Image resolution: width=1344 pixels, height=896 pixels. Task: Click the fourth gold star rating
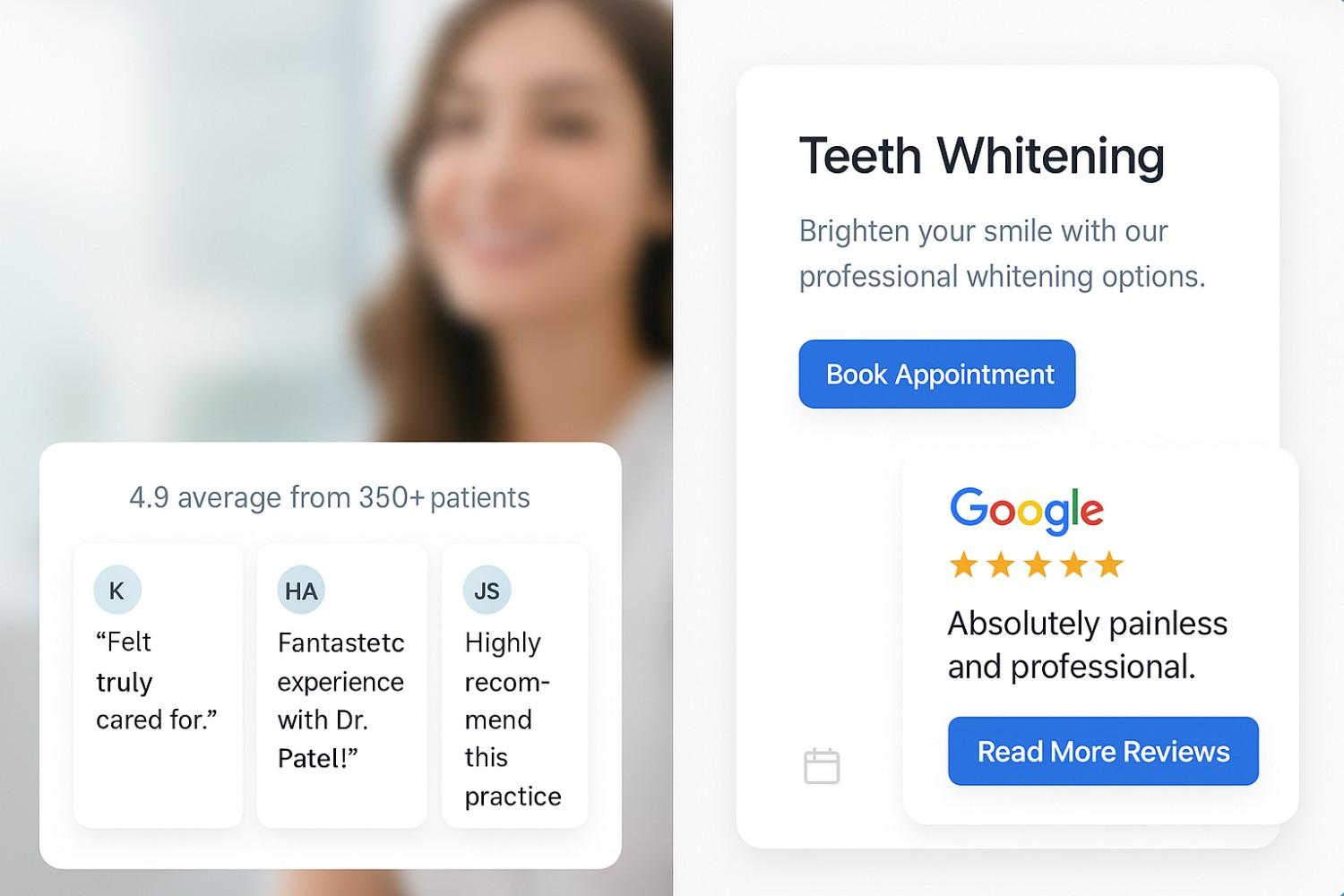[1073, 564]
